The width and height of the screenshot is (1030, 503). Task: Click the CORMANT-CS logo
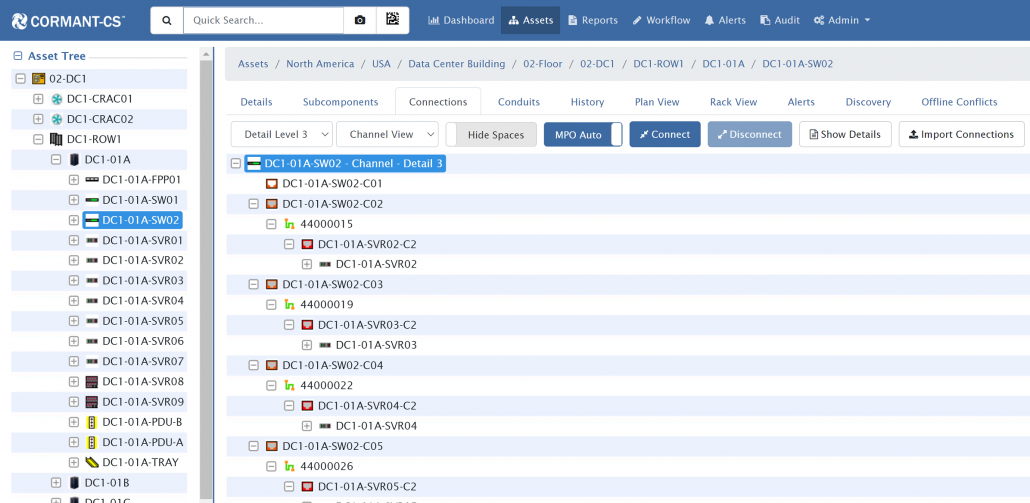[x=68, y=20]
